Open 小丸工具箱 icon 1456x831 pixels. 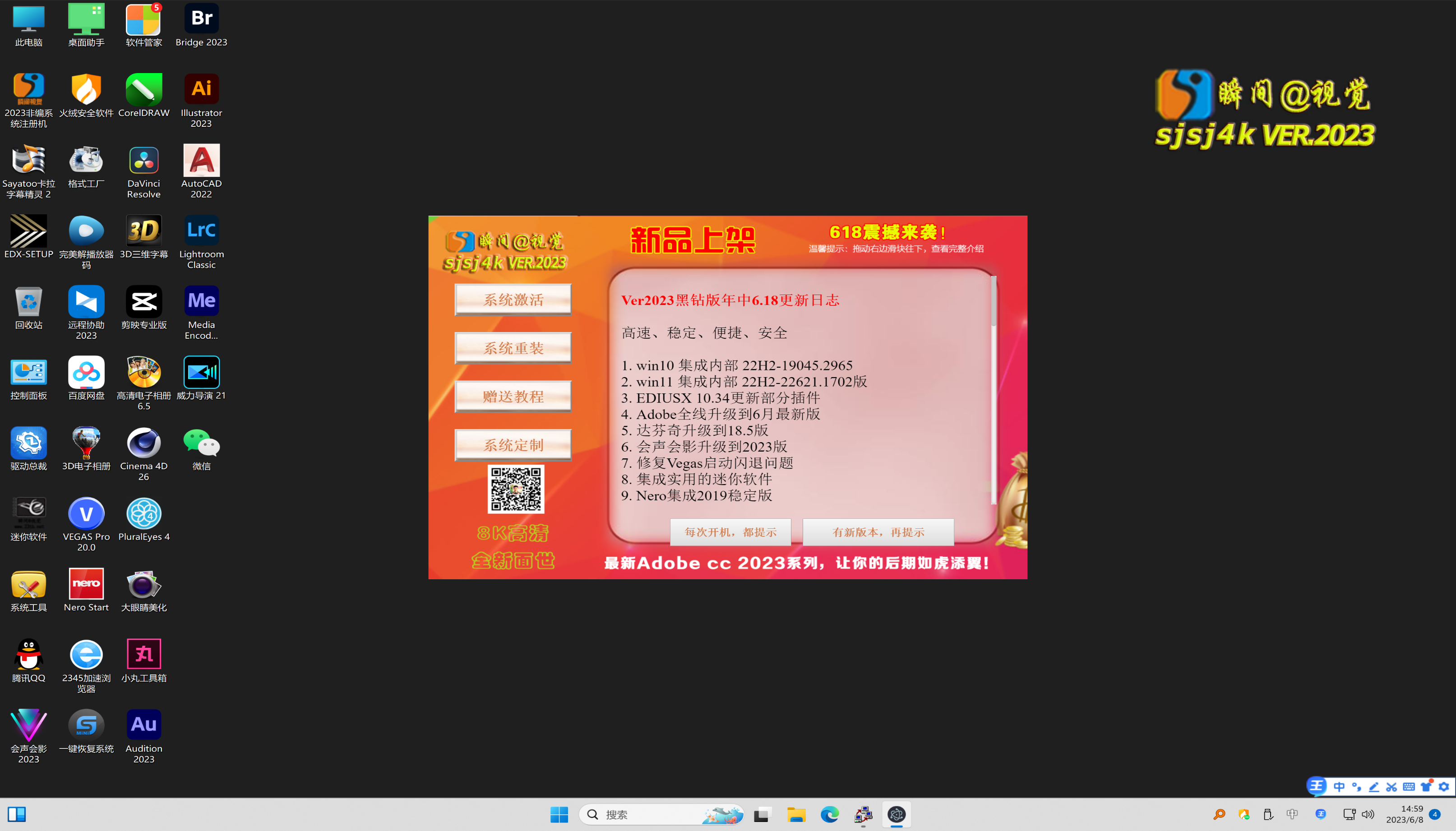click(x=144, y=661)
